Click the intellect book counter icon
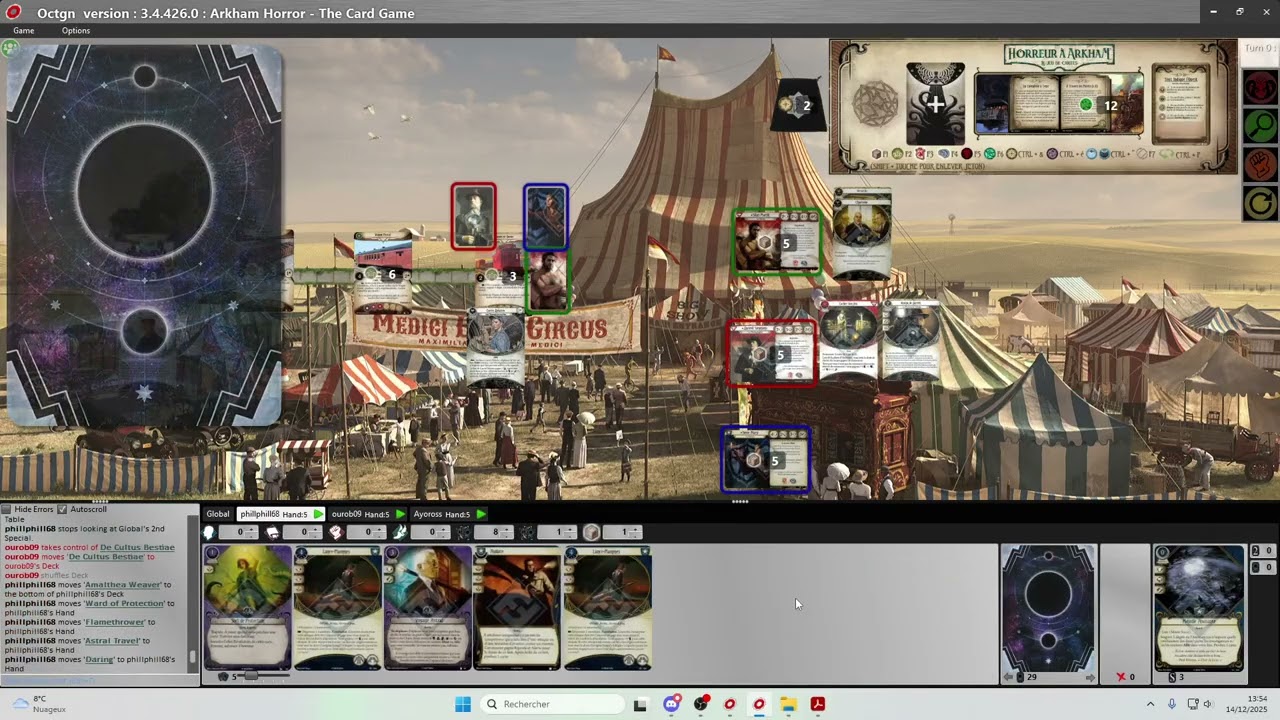The height and width of the screenshot is (720, 1280). [x=272, y=532]
